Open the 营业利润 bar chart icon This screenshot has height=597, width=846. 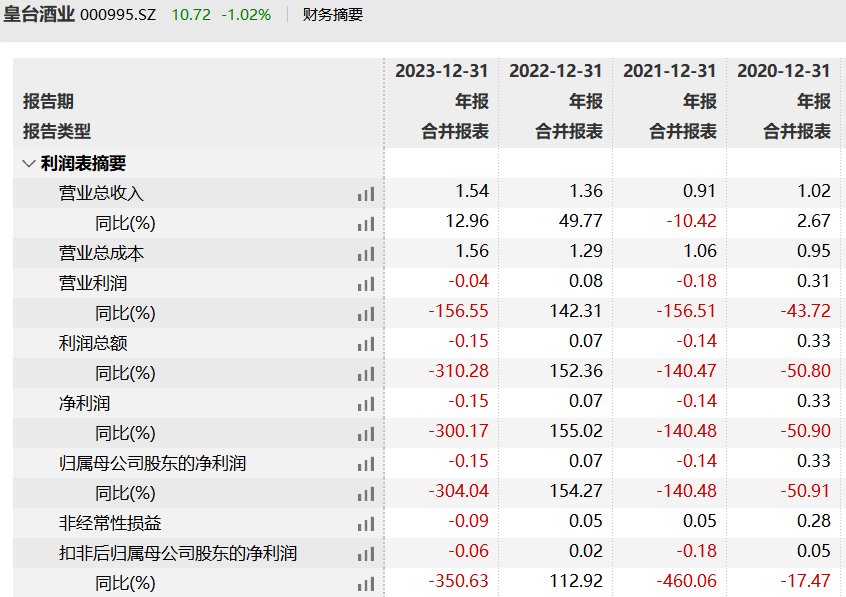366,284
